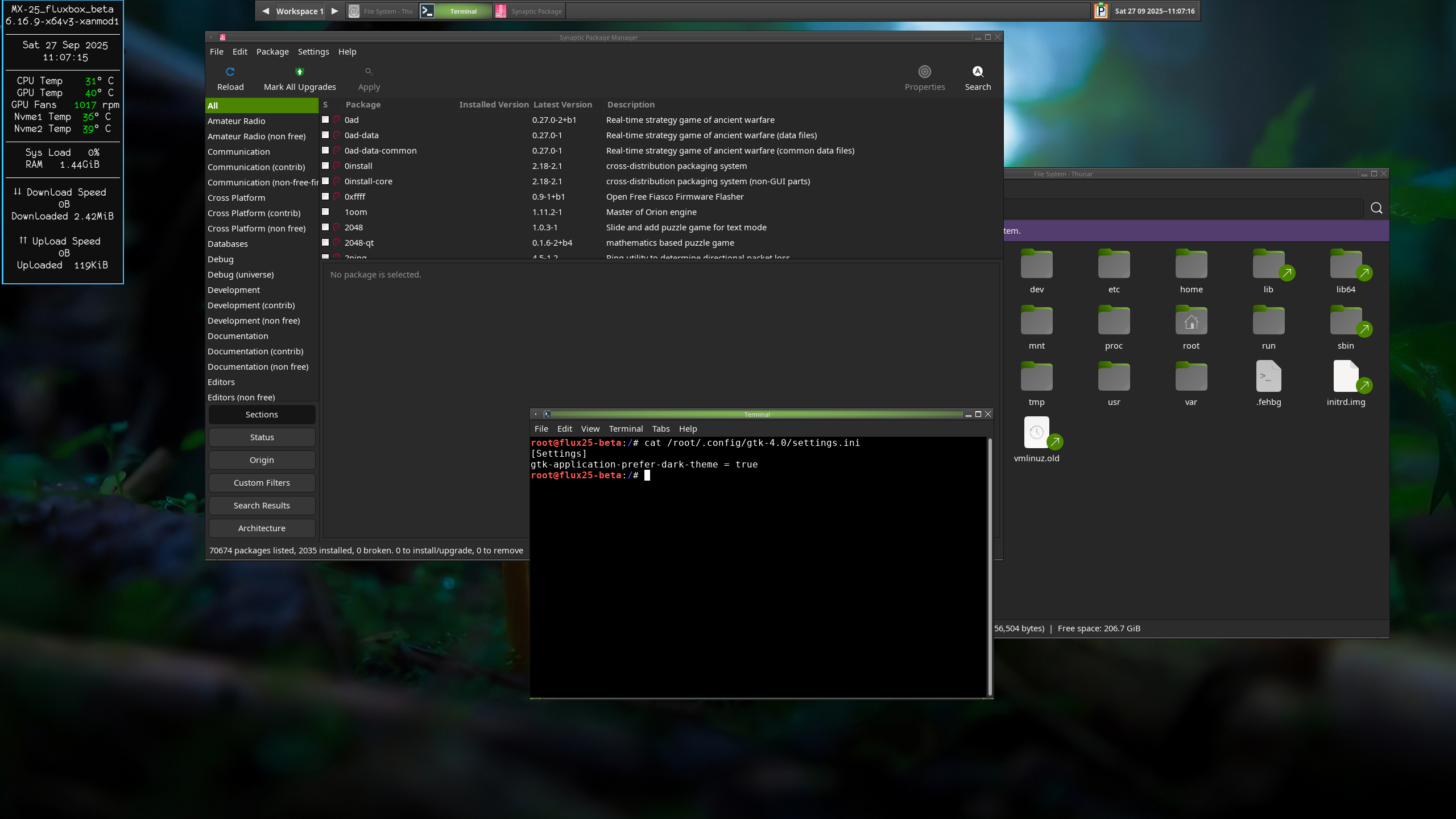This screenshot has width=1456, height=819.
Task: Open the home folder icon
Action: tap(1191, 265)
